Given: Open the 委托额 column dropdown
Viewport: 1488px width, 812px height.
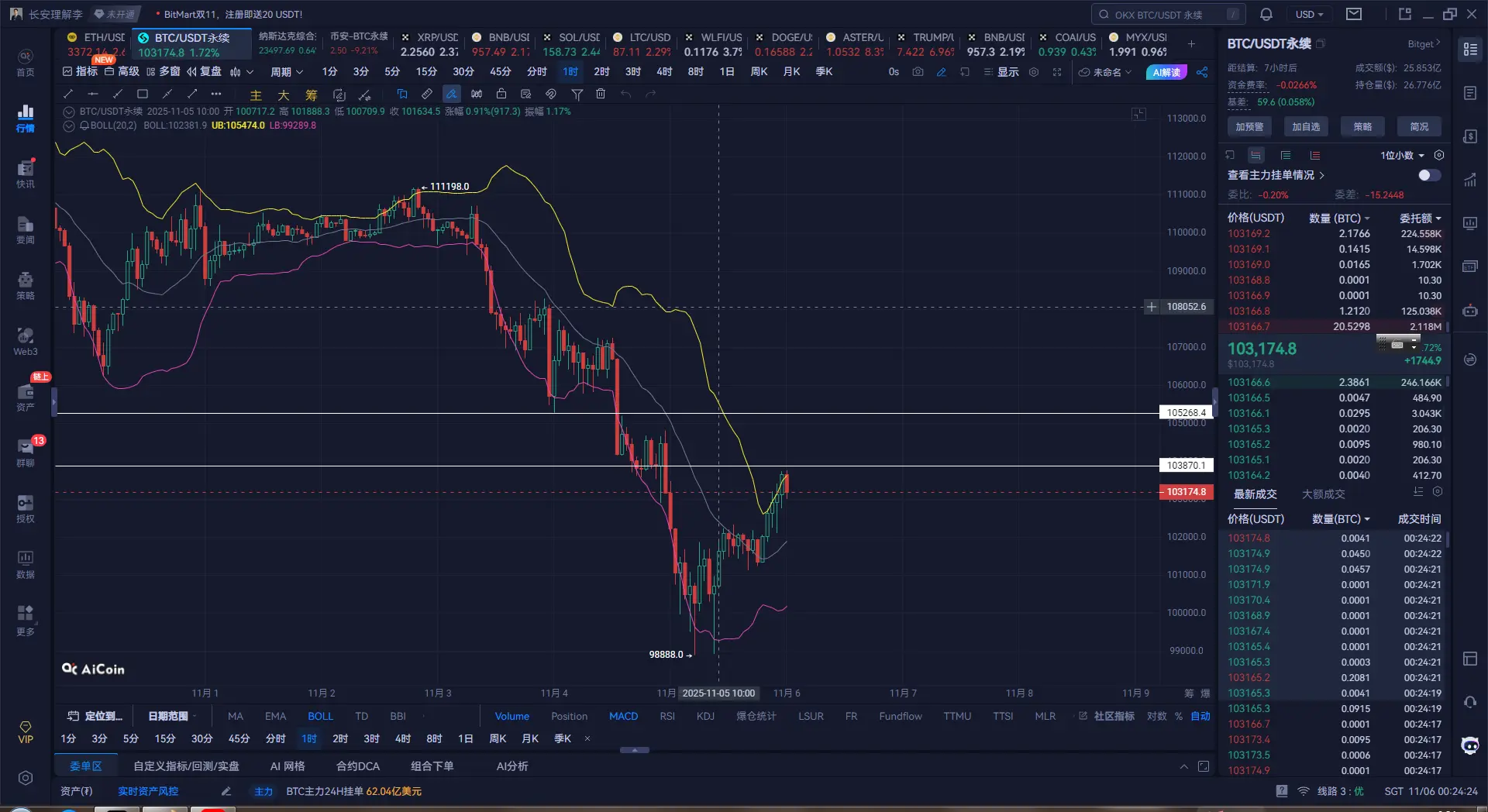Looking at the screenshot, I should pos(1421,218).
